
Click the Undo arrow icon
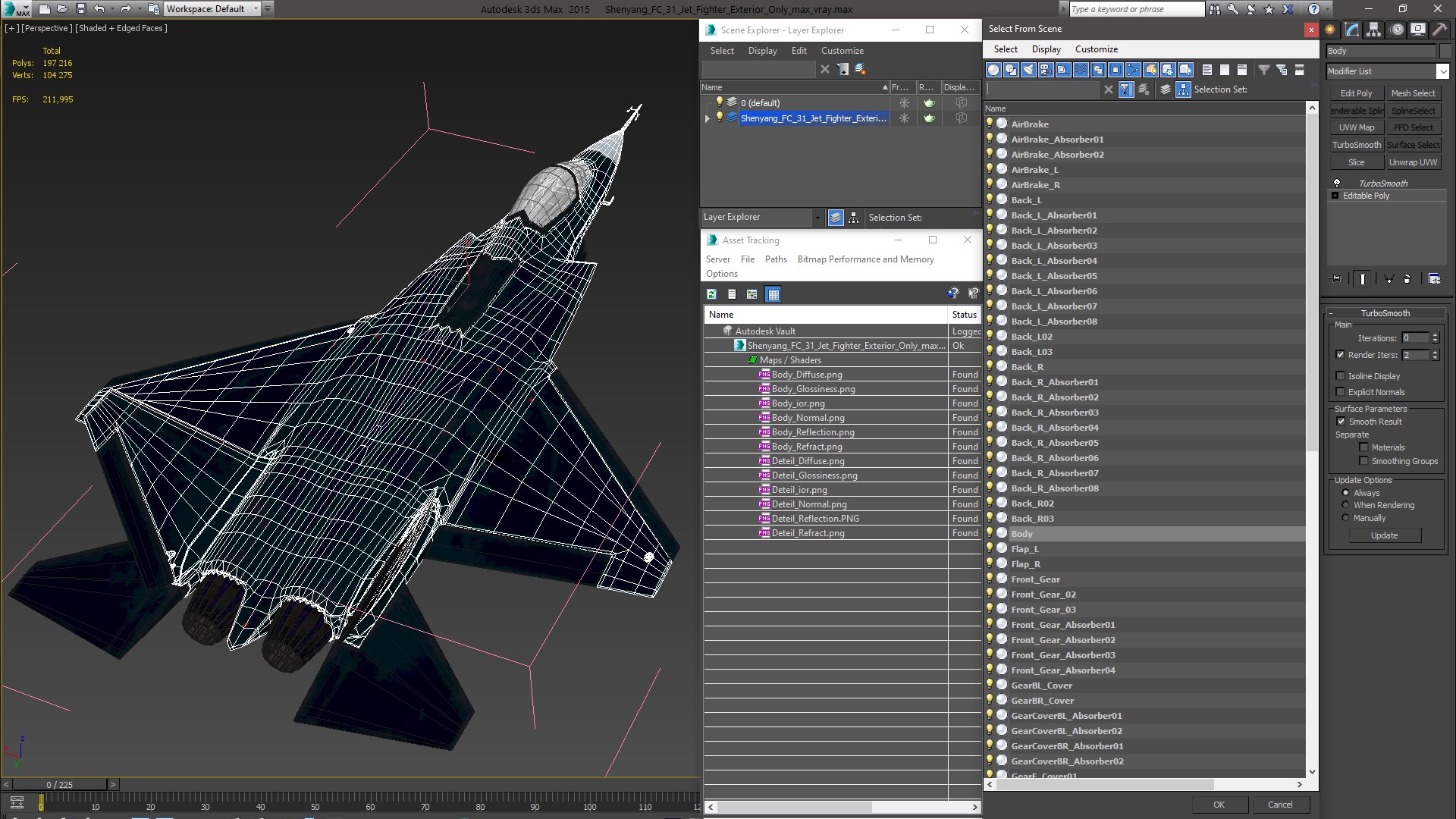point(99,9)
